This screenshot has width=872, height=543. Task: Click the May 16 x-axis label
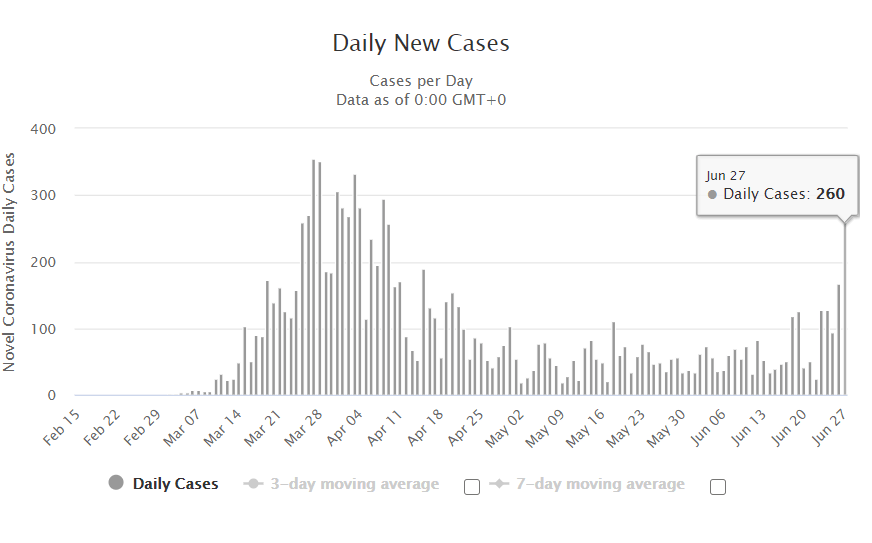click(586, 427)
